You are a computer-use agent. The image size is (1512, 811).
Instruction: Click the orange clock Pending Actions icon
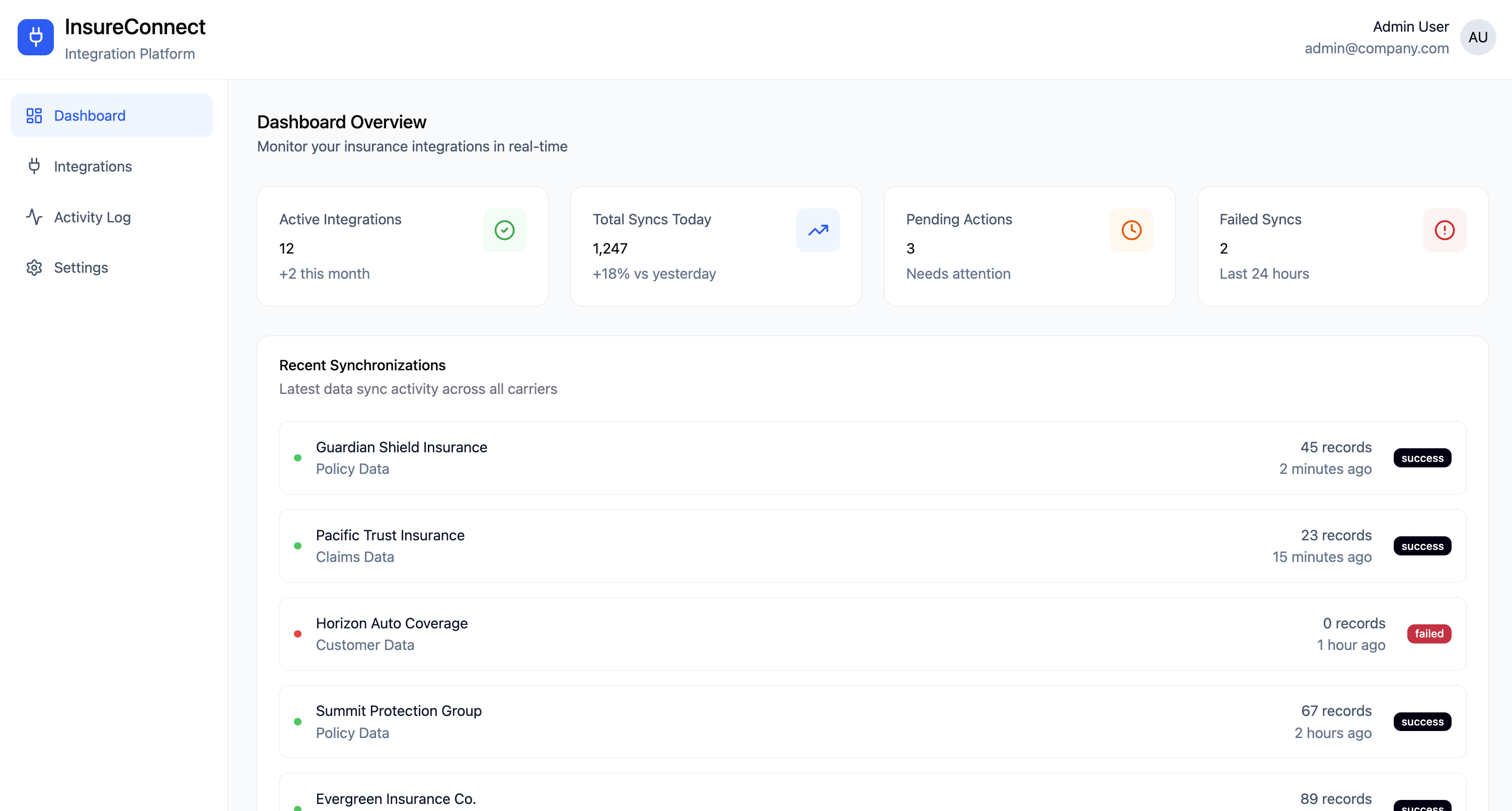[x=1131, y=230]
